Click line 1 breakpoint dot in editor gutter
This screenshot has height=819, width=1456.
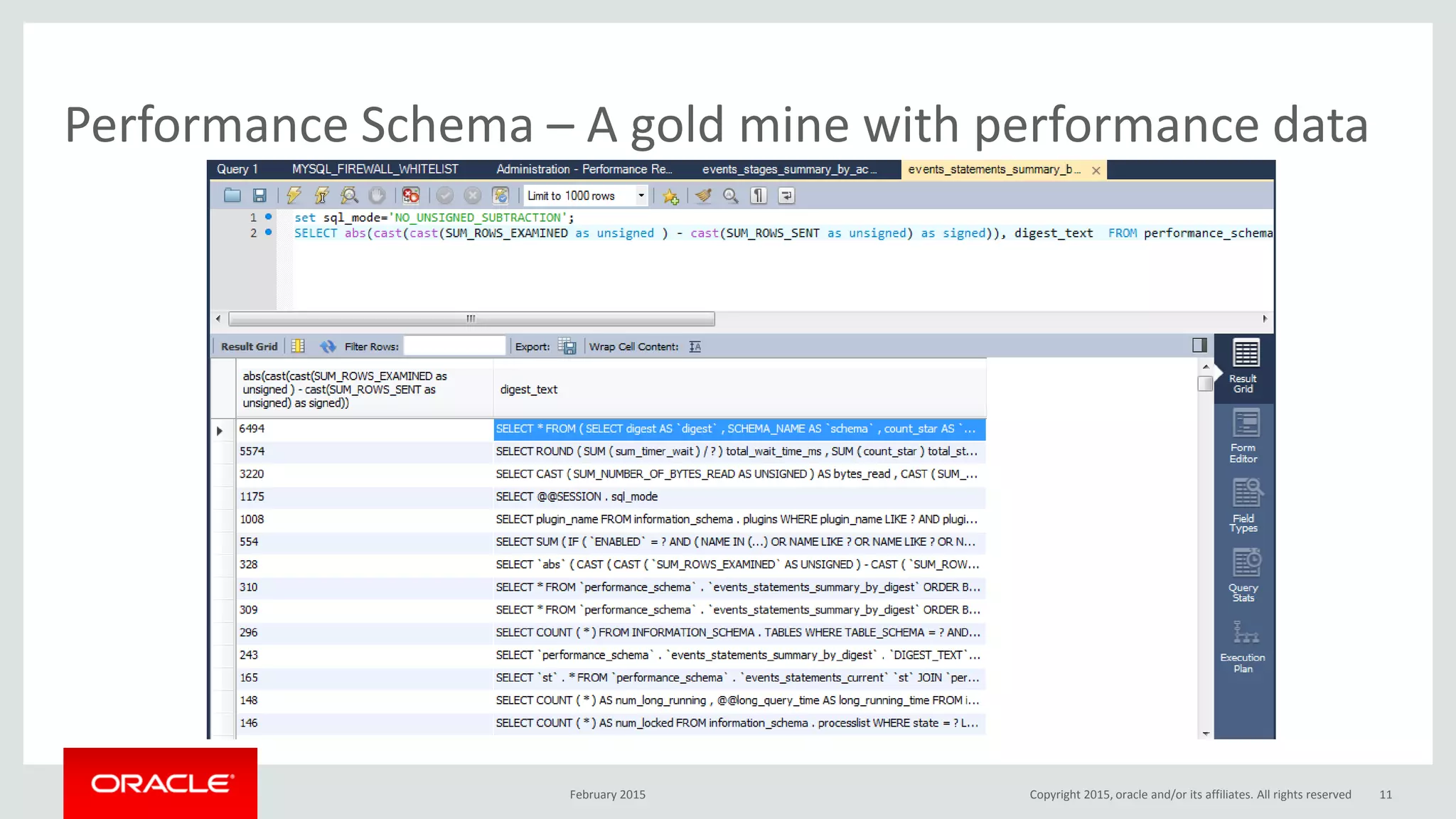pos(268,216)
